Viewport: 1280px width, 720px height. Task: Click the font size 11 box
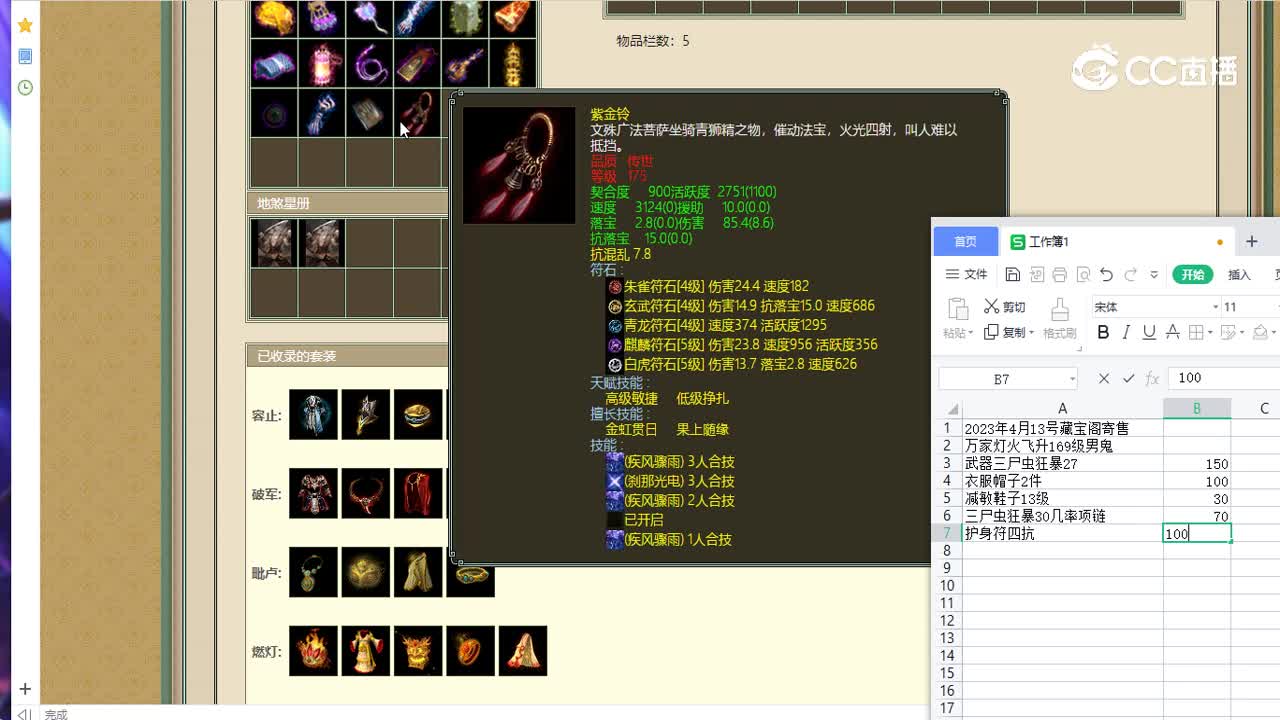coord(1250,307)
